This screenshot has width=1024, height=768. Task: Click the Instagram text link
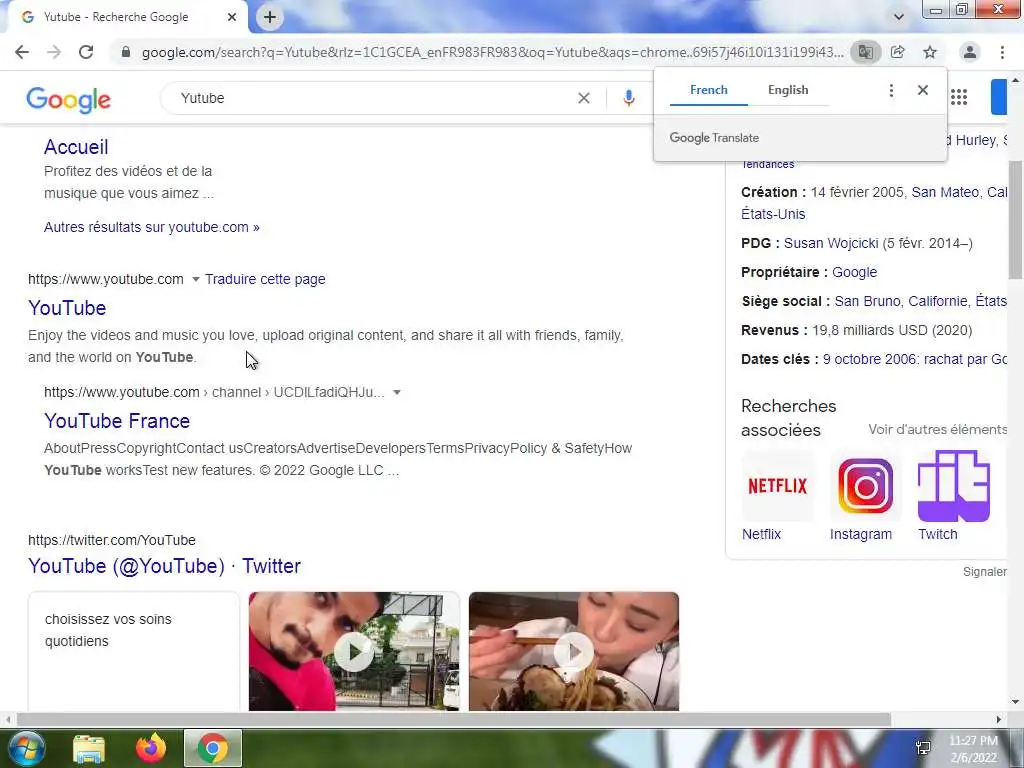click(861, 534)
